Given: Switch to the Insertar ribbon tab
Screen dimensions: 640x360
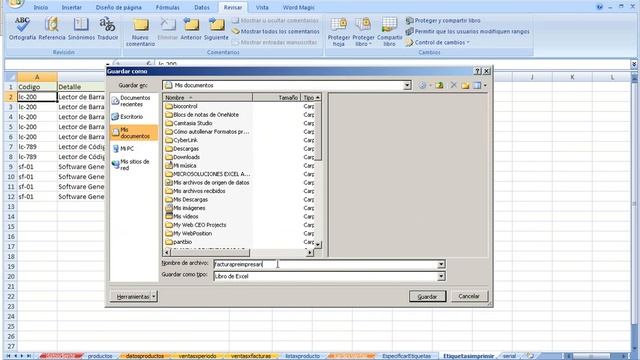Looking at the screenshot, I should (x=71, y=7).
